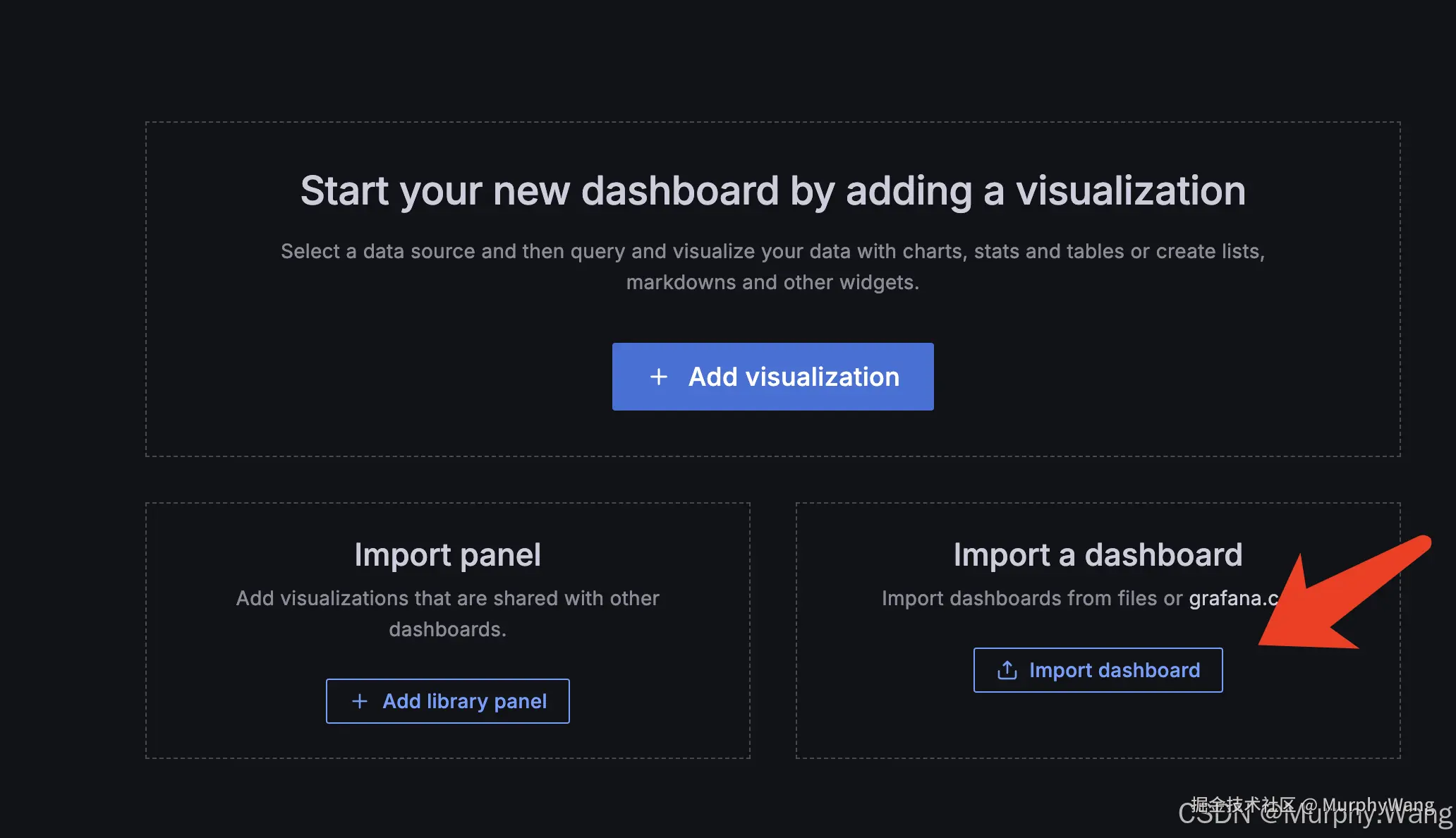Click empty space below the Add library panel button
The width and height of the screenshot is (1456, 838).
pyautogui.click(x=447, y=741)
